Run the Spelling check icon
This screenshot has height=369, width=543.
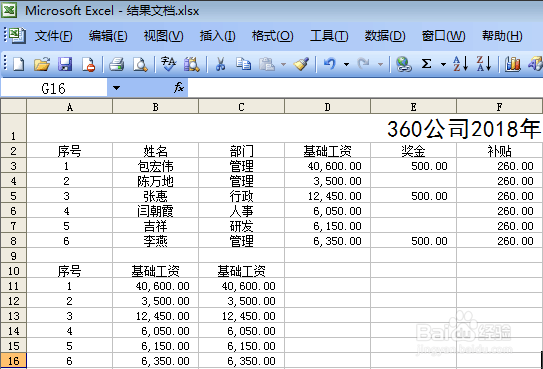168,64
